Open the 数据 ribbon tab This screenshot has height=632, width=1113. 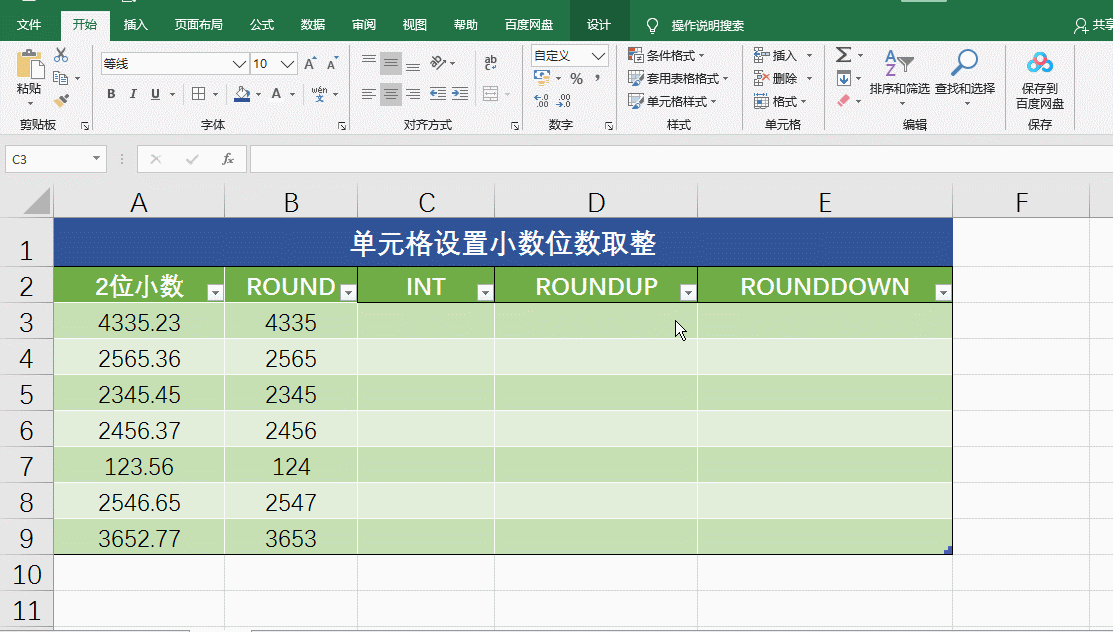312,25
